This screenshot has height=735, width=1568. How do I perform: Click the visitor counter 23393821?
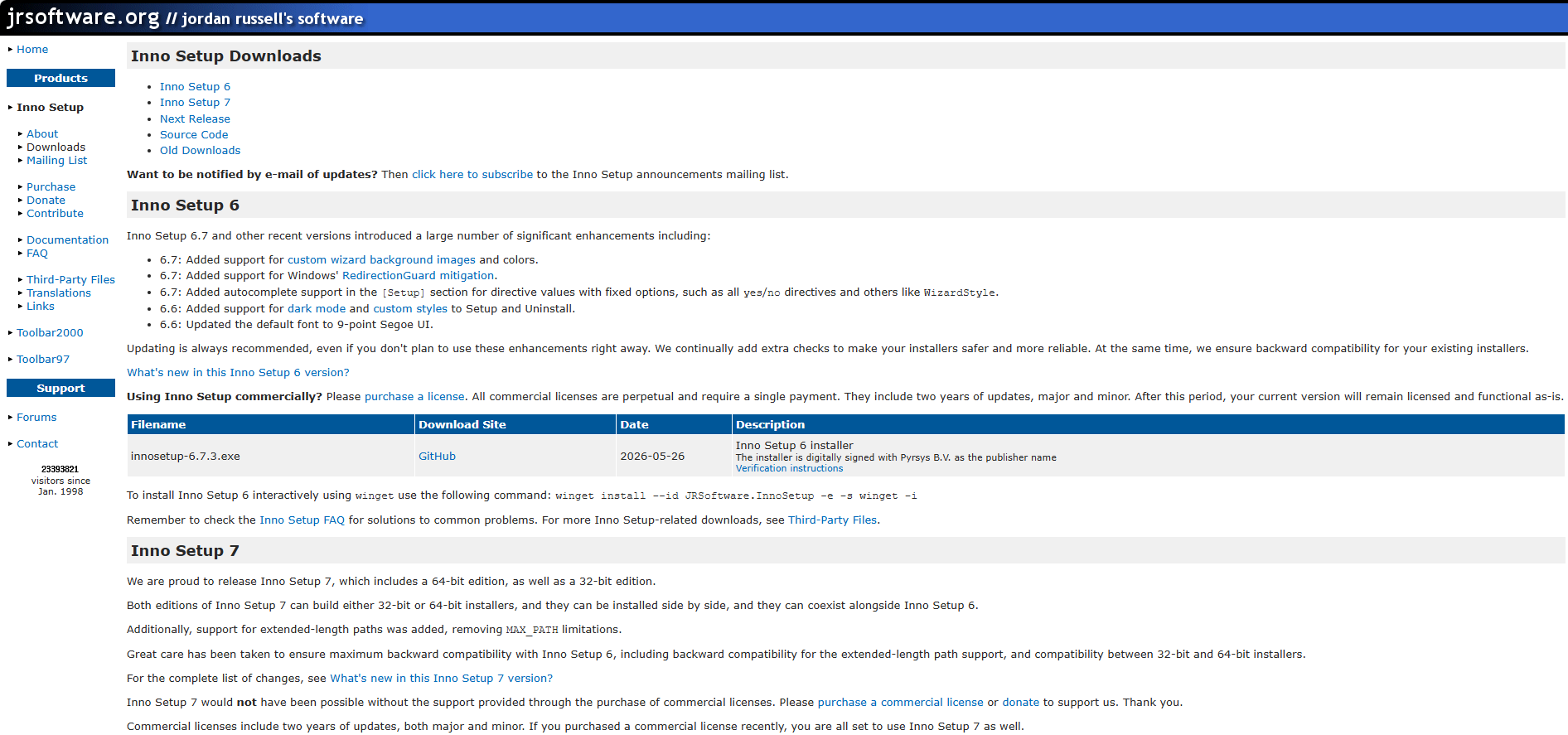pyautogui.click(x=60, y=469)
